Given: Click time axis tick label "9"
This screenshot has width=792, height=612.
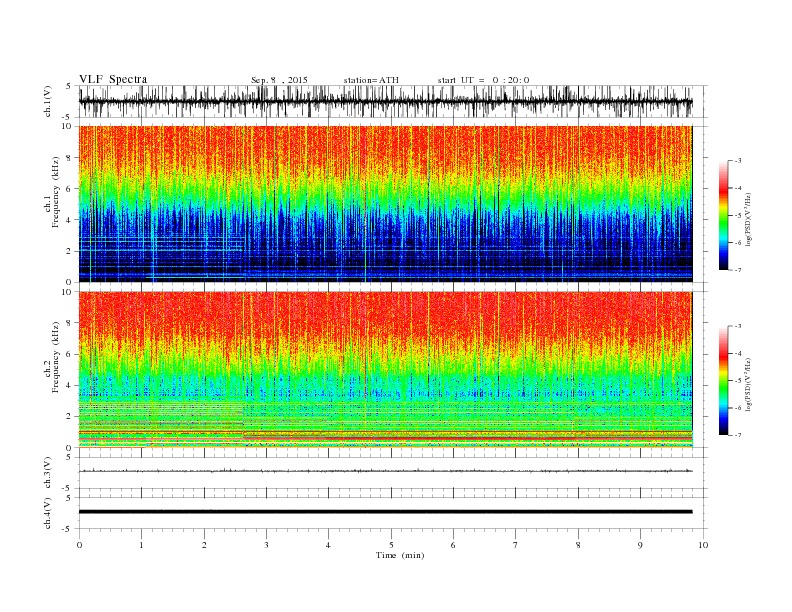Looking at the screenshot, I should (x=640, y=545).
